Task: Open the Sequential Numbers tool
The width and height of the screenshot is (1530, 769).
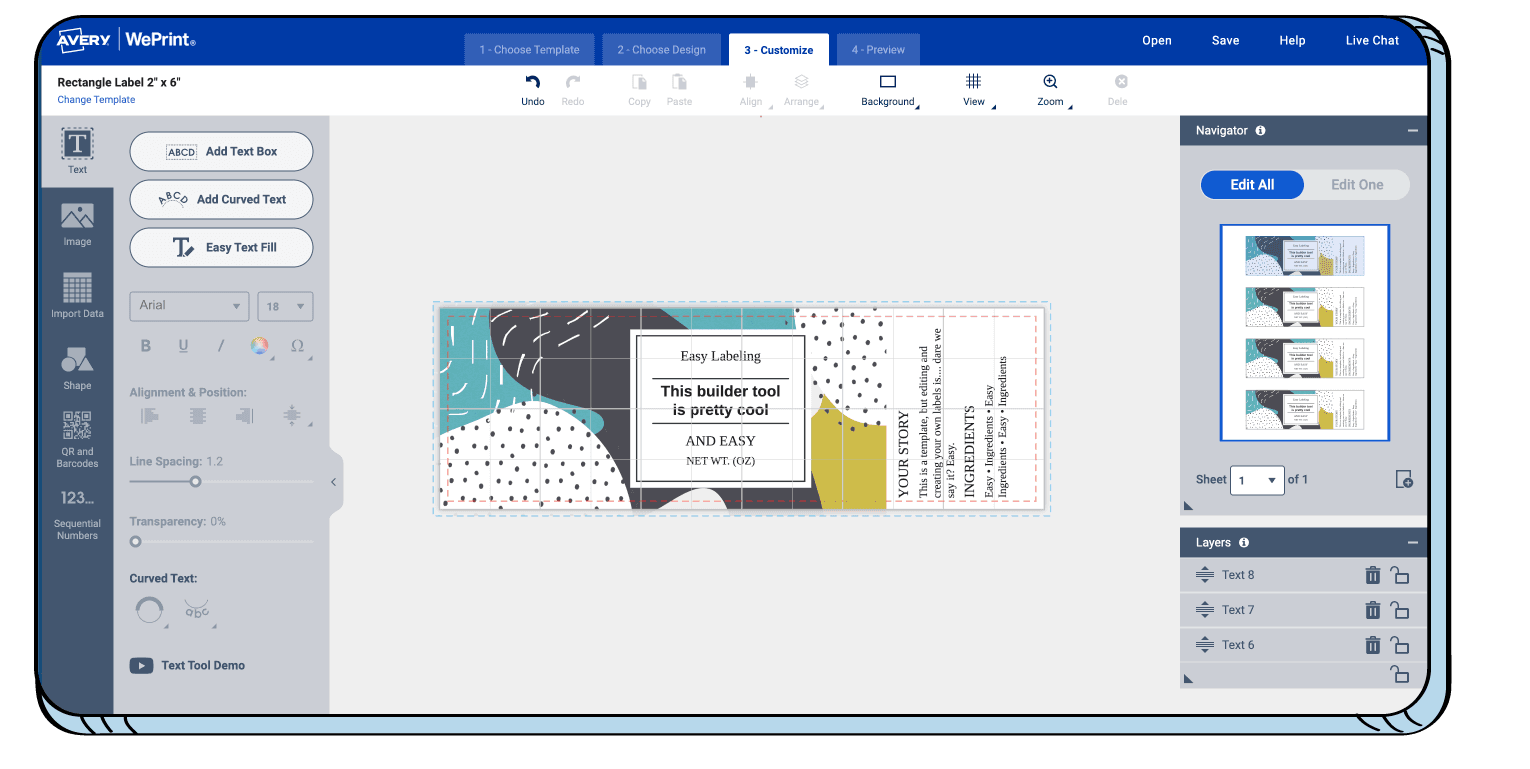Action: [77, 512]
